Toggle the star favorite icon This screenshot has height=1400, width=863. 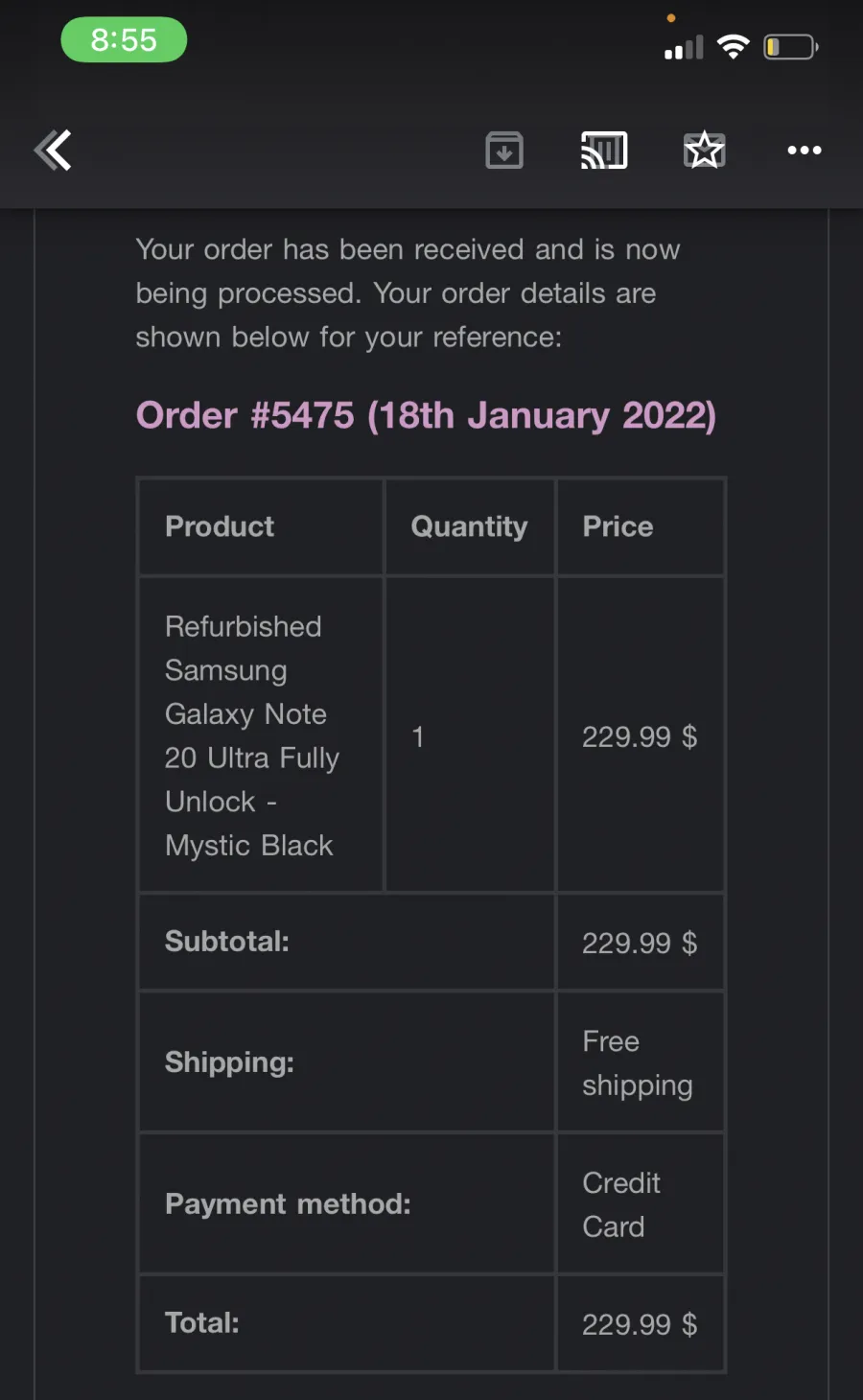pos(705,150)
